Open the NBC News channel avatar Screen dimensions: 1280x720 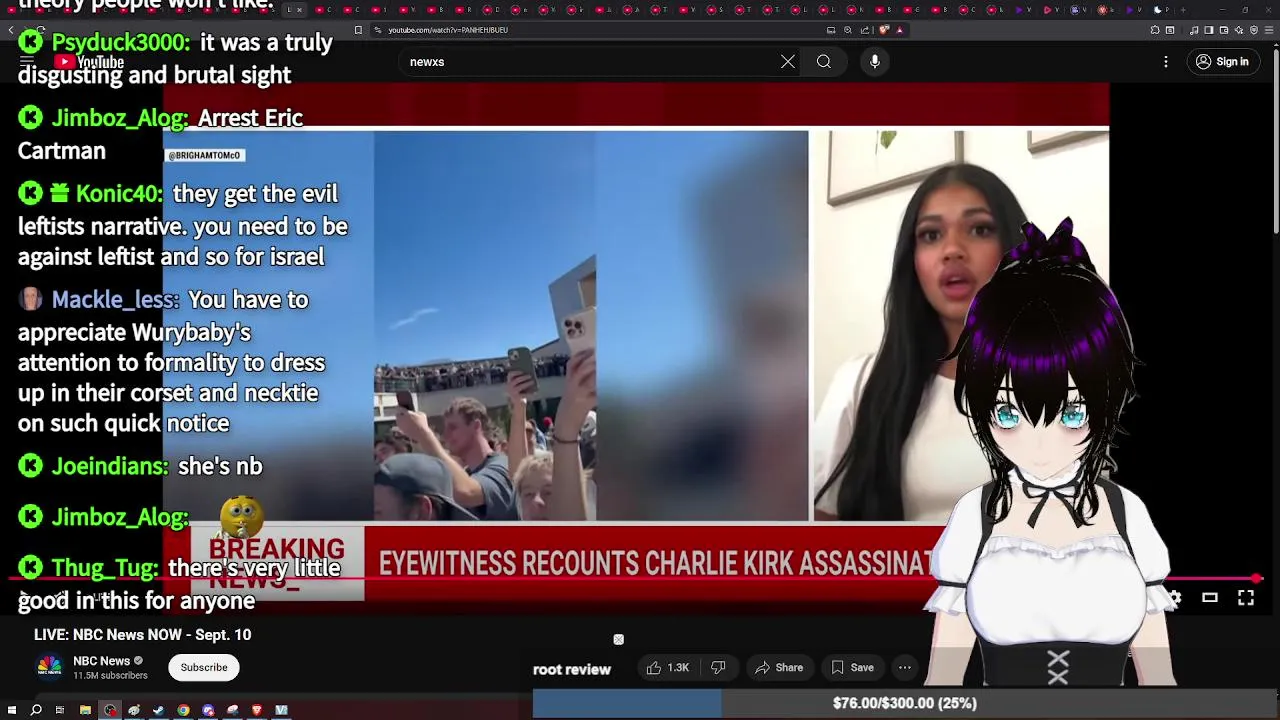click(50, 667)
